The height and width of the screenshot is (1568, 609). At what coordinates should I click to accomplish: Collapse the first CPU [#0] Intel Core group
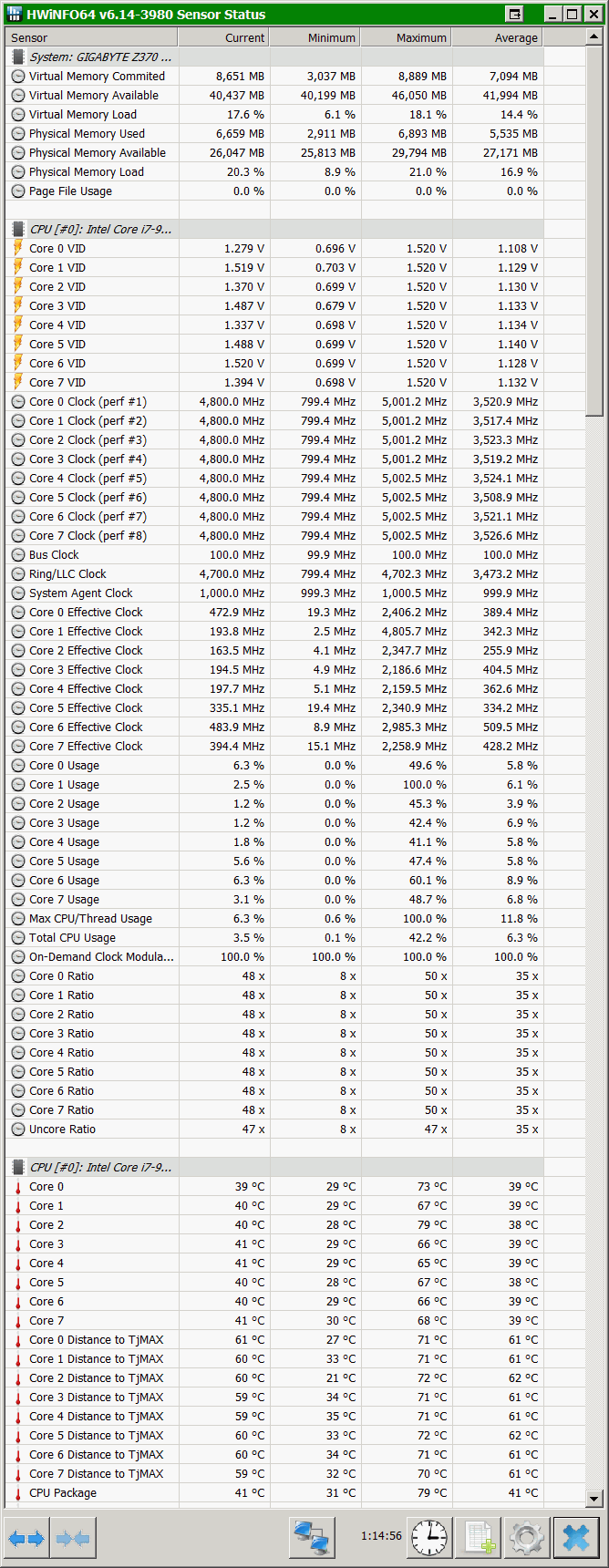click(x=18, y=229)
